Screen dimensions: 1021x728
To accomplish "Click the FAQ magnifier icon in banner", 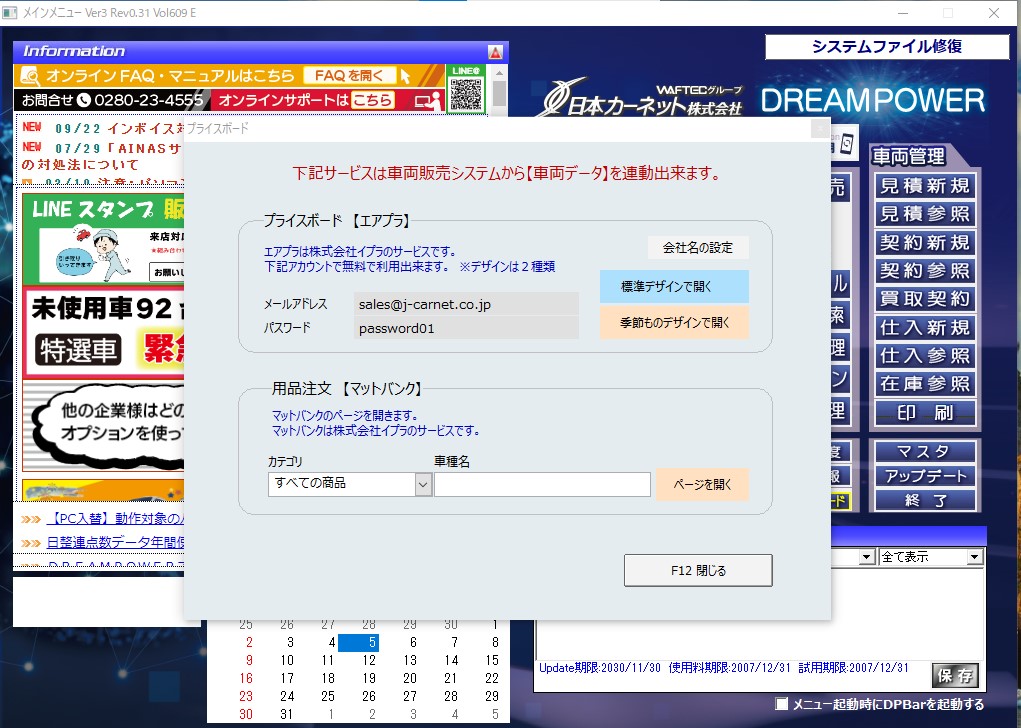I will 29,76.
